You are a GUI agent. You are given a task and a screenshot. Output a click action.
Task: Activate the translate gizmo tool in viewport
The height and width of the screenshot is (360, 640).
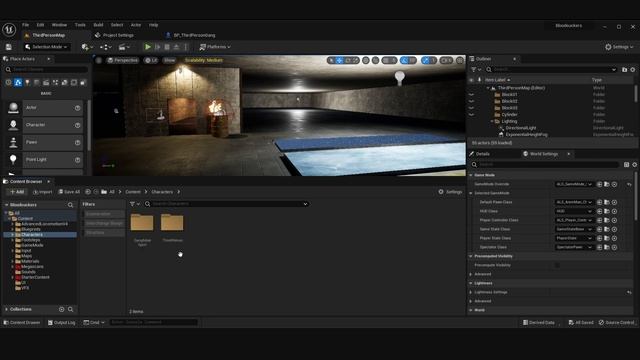point(340,60)
